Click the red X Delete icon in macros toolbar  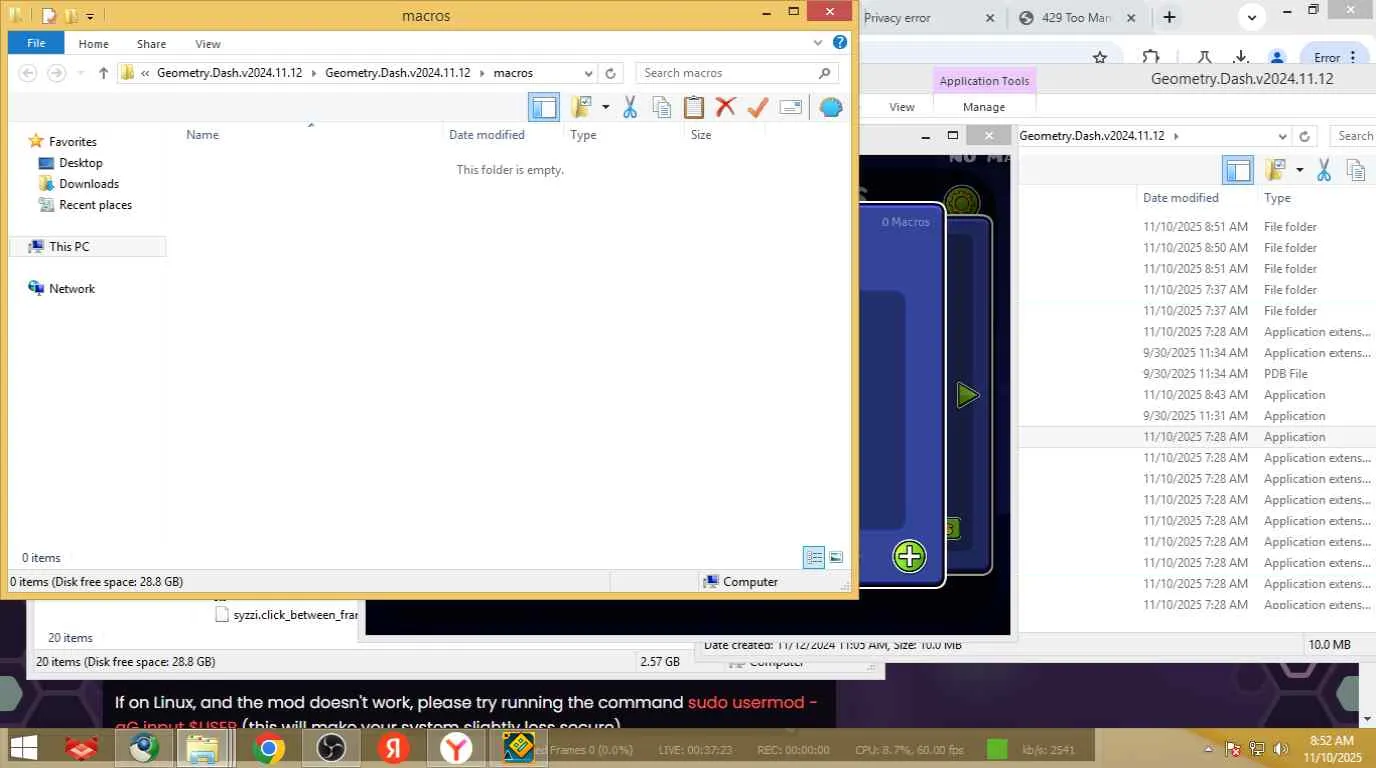coord(726,107)
